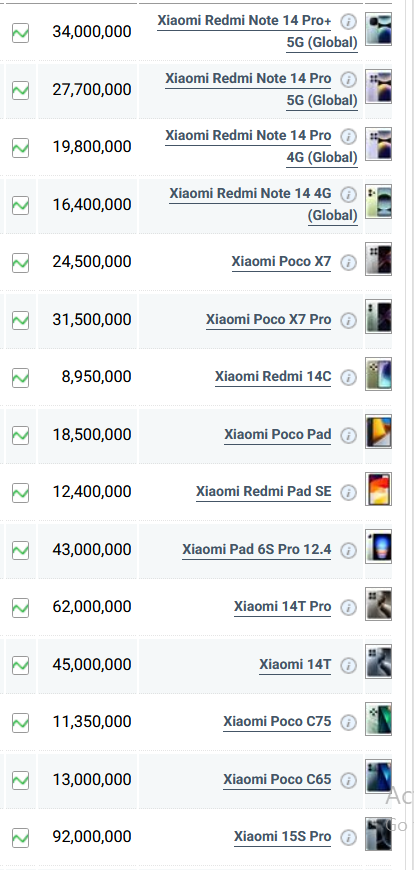
Task: Click price chart icon beside 34,000,000
Action: pos(21,33)
